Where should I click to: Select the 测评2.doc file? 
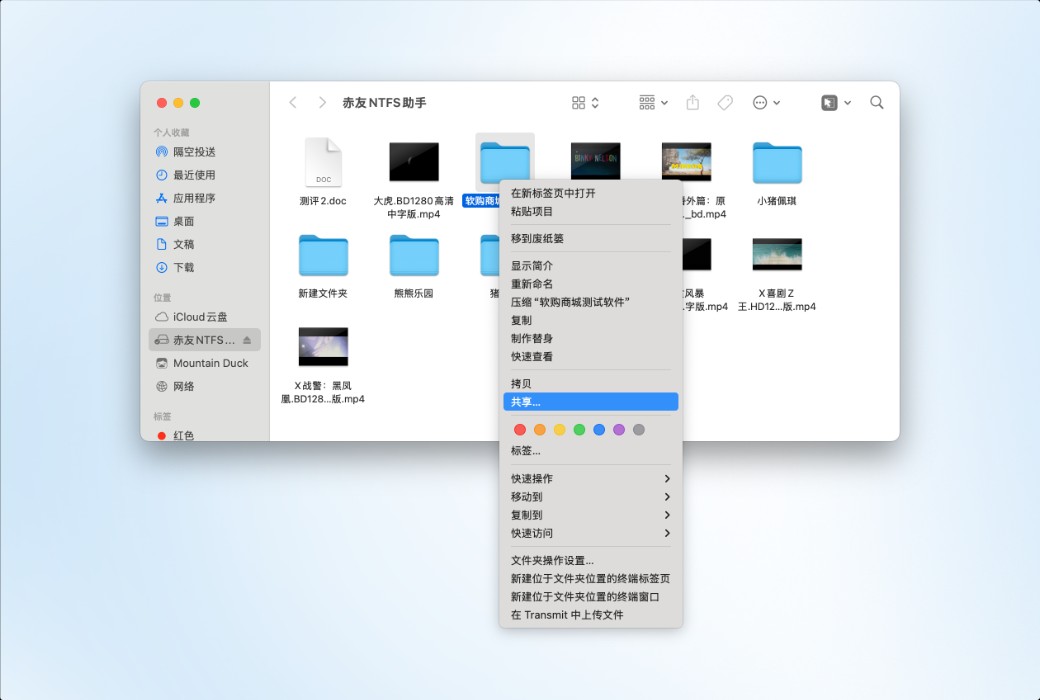point(323,162)
